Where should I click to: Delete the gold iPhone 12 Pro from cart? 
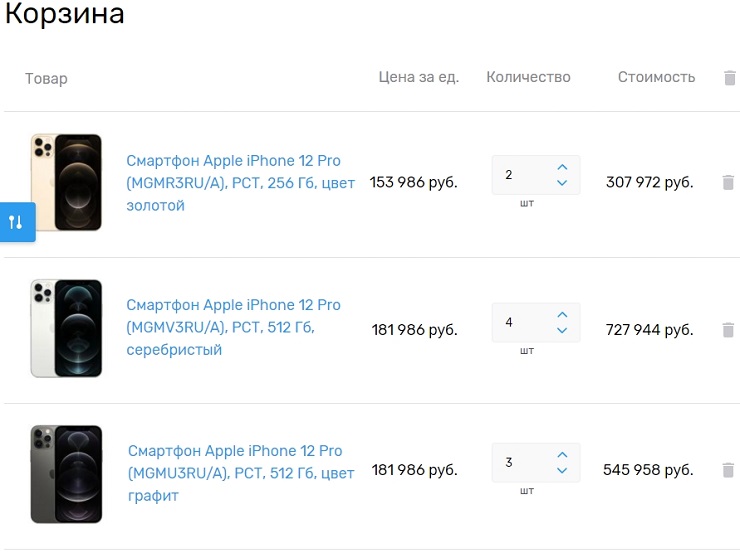pos(728,182)
